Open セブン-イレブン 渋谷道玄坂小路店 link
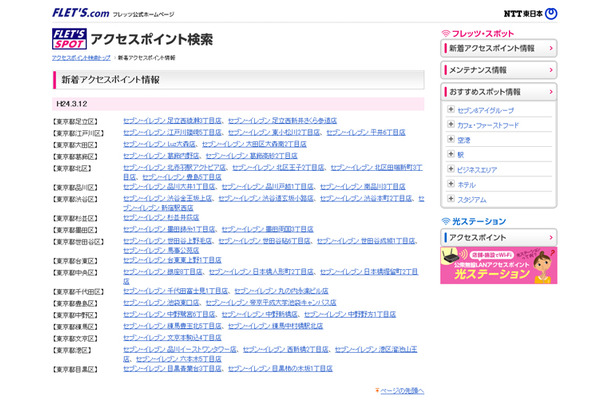 tap(266, 198)
